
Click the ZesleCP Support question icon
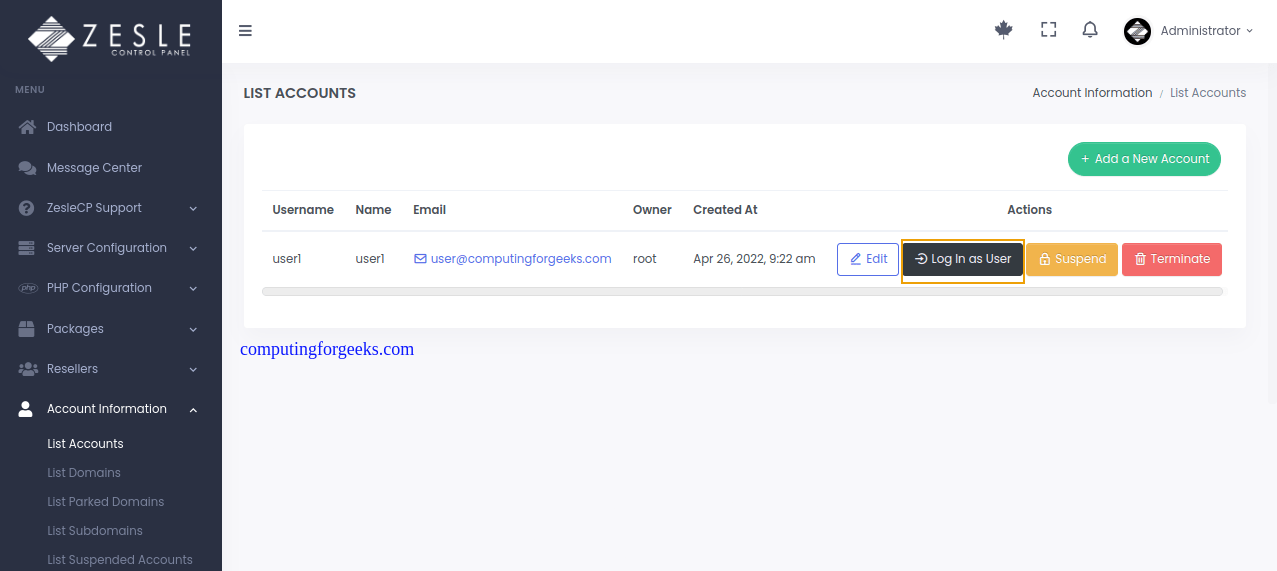pyautogui.click(x=28, y=208)
